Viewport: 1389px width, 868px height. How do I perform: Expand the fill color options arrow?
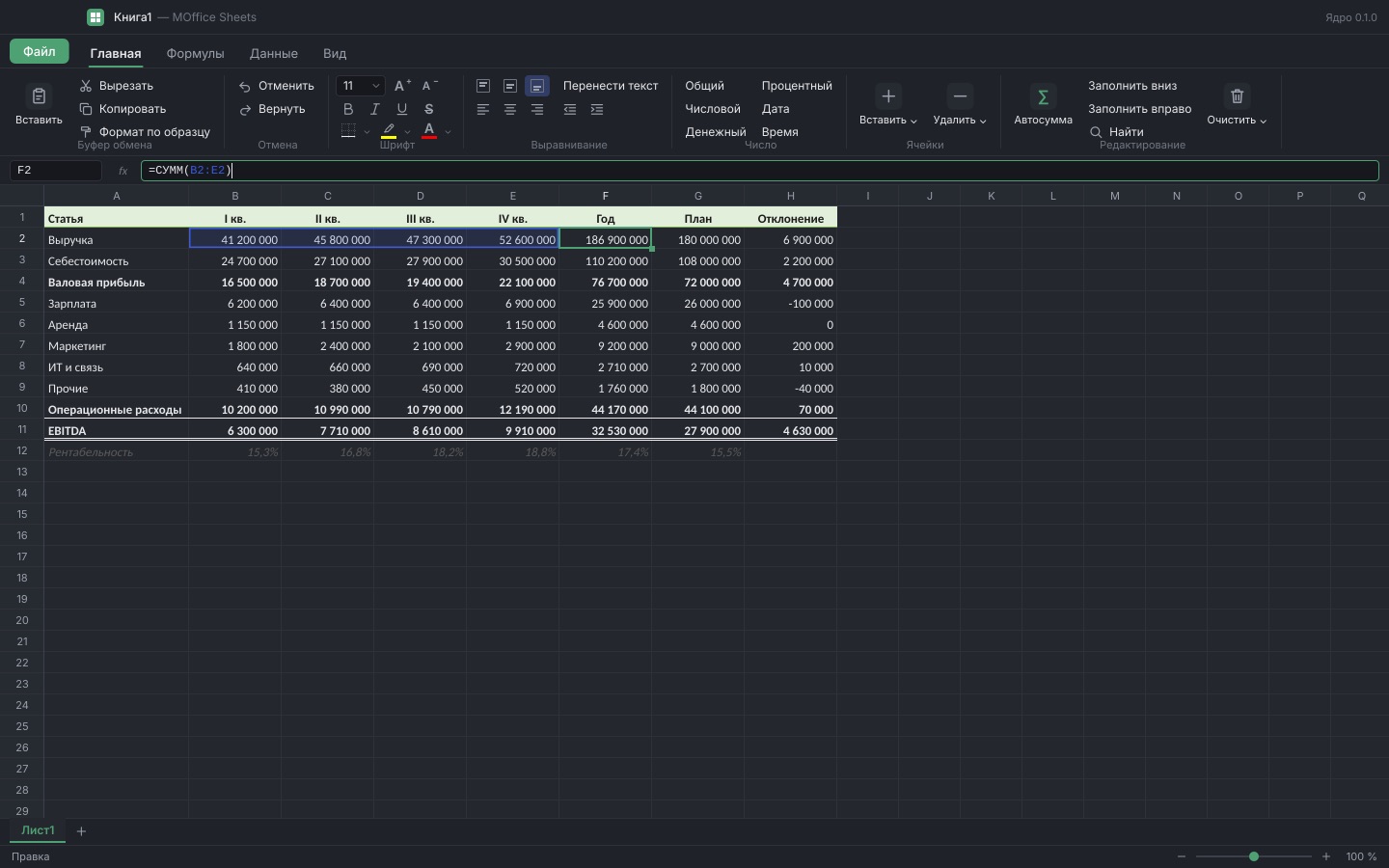407,131
